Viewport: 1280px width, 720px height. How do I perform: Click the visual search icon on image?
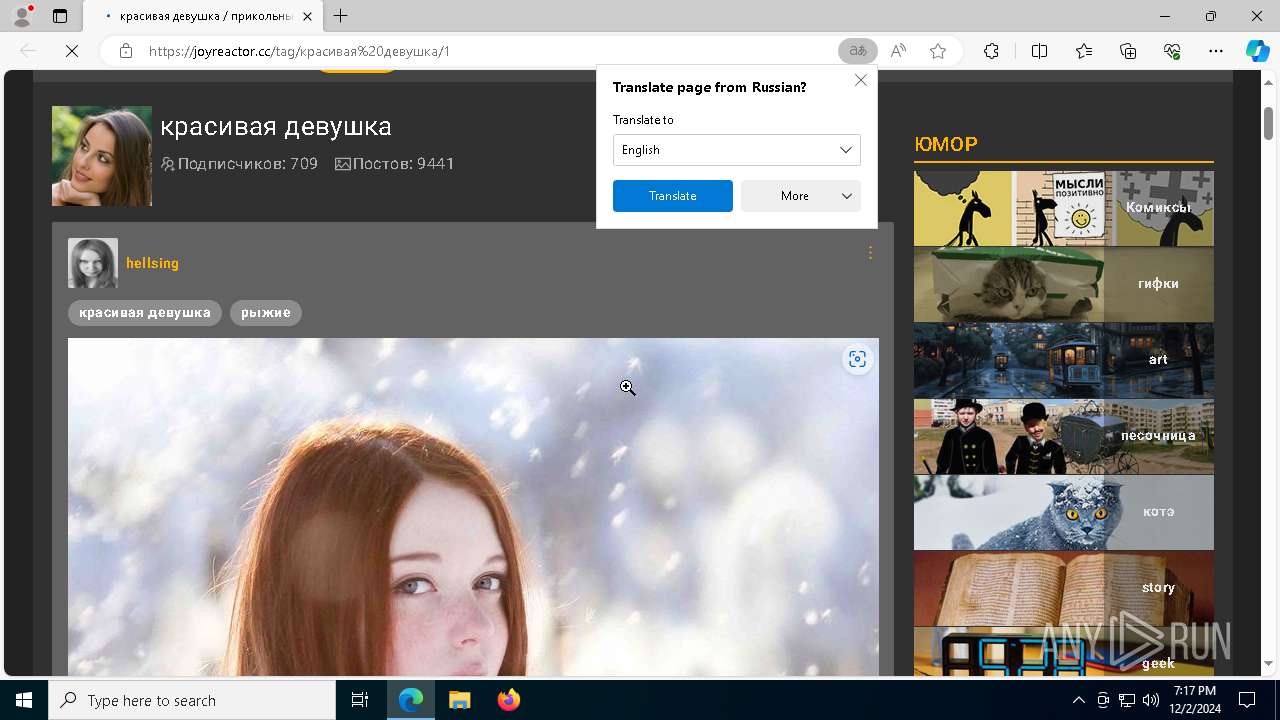click(x=857, y=360)
